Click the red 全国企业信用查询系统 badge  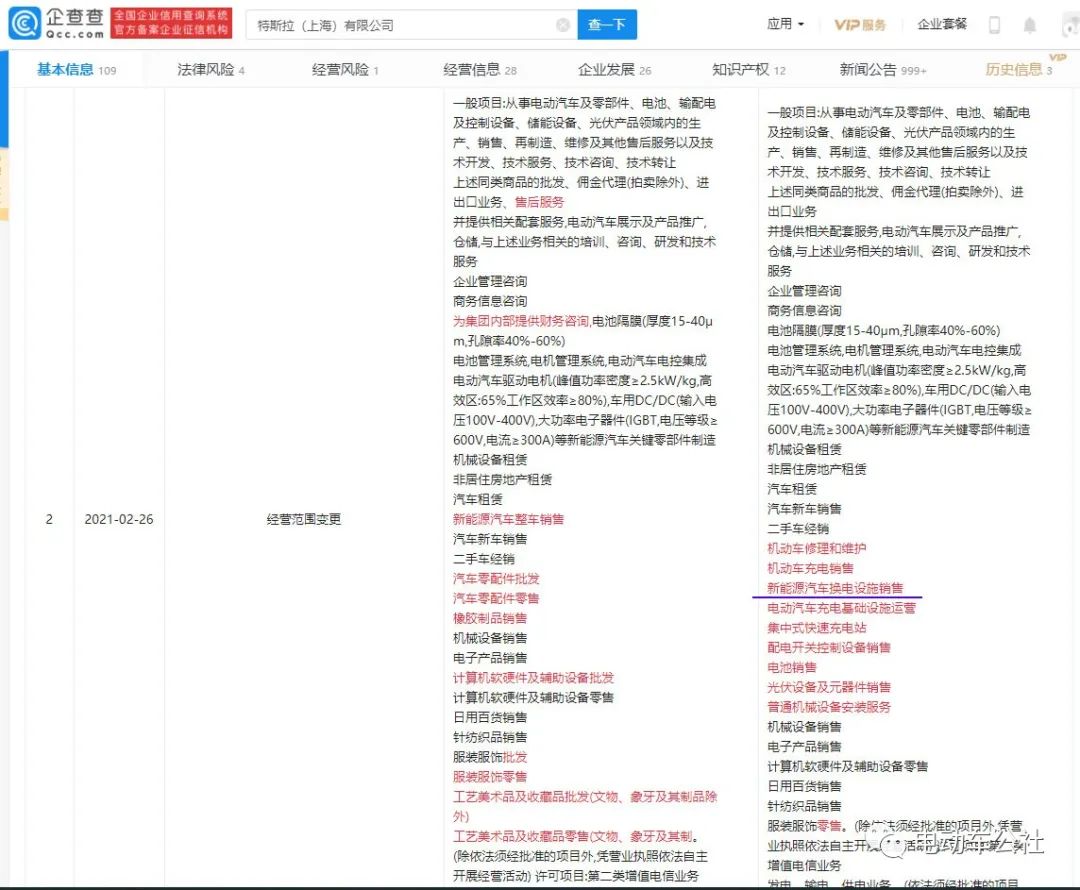[x=171, y=23]
